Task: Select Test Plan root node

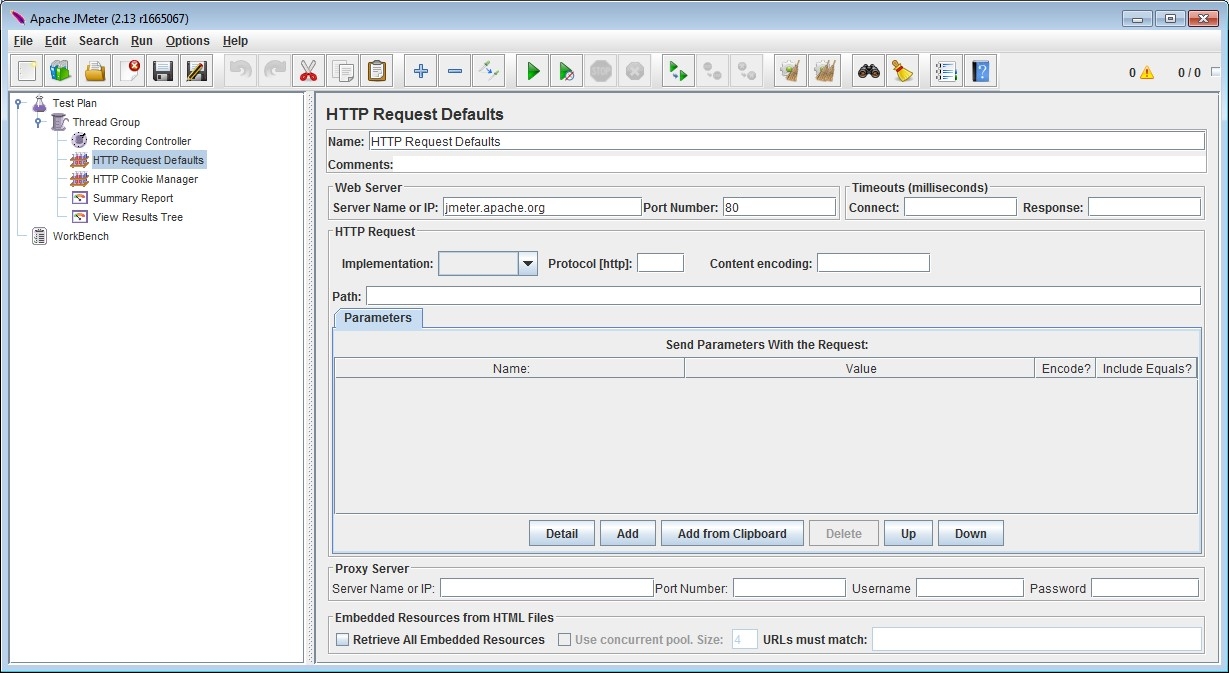Action: click(75, 103)
